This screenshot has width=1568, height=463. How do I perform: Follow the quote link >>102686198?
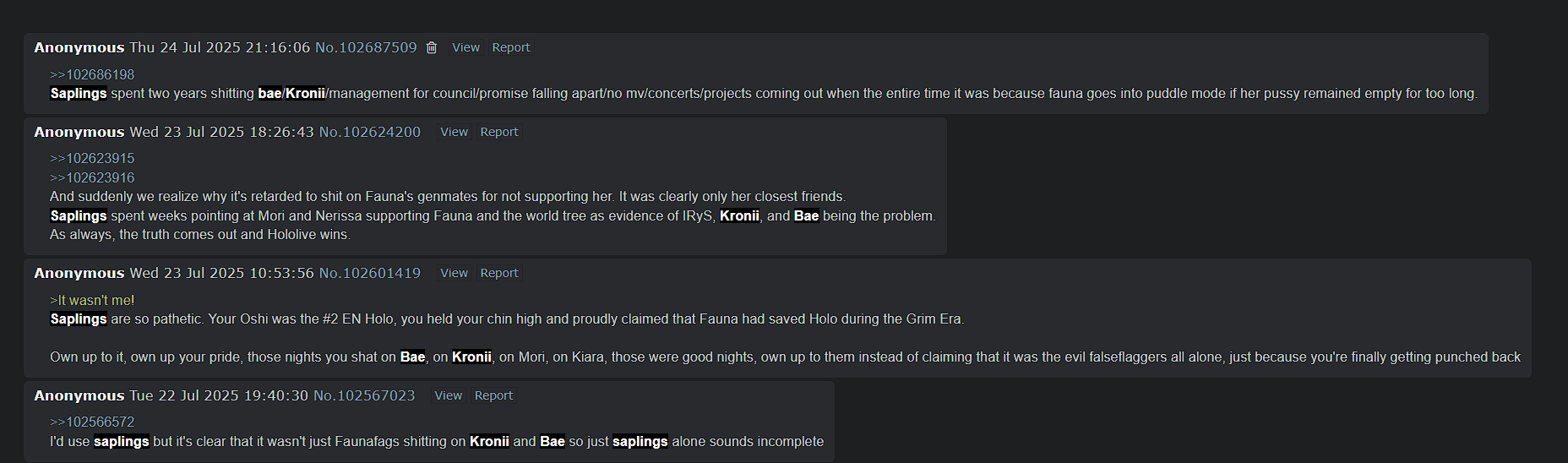[x=92, y=75]
